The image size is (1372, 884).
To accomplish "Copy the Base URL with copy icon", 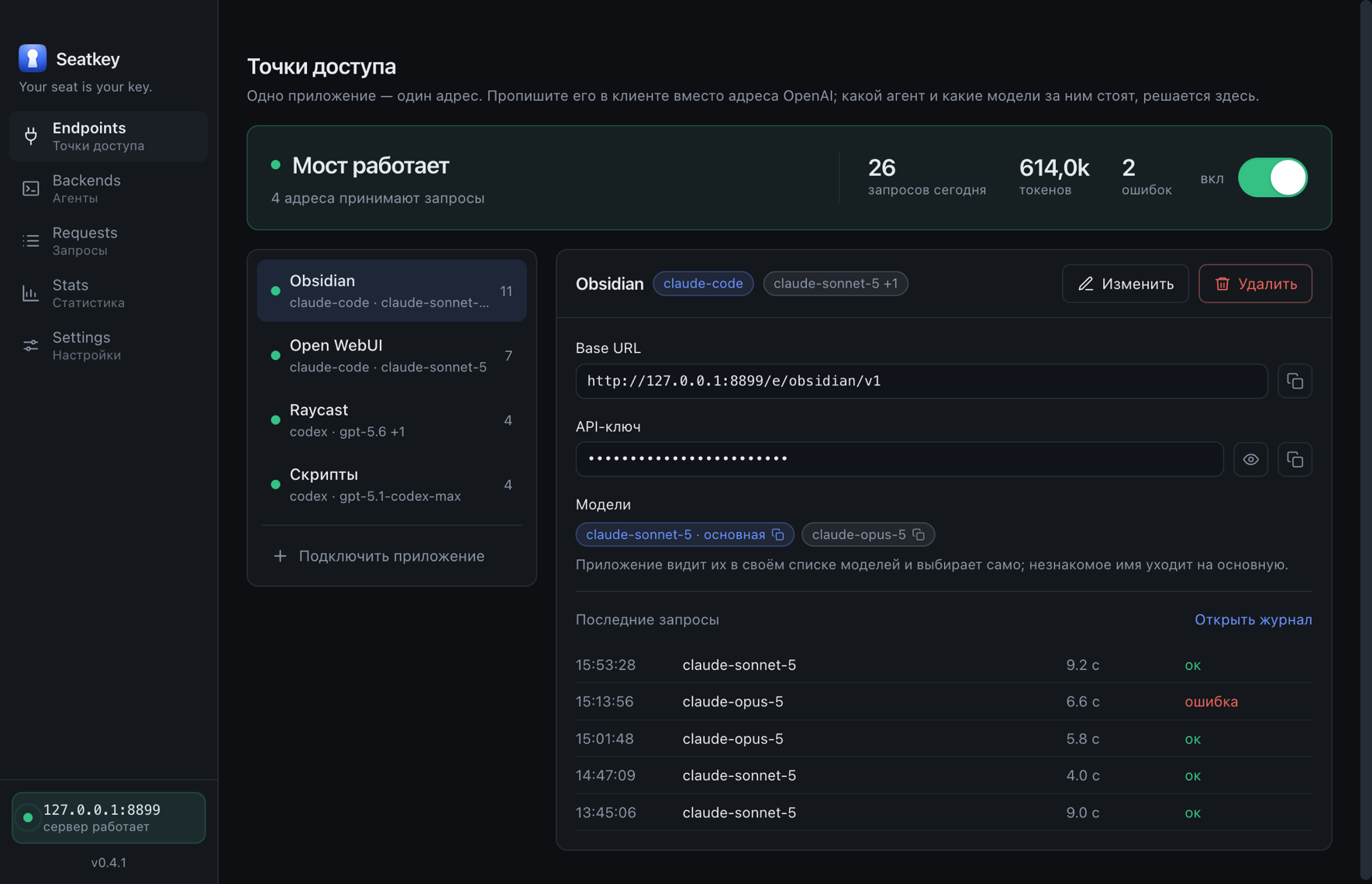I will [1294, 381].
